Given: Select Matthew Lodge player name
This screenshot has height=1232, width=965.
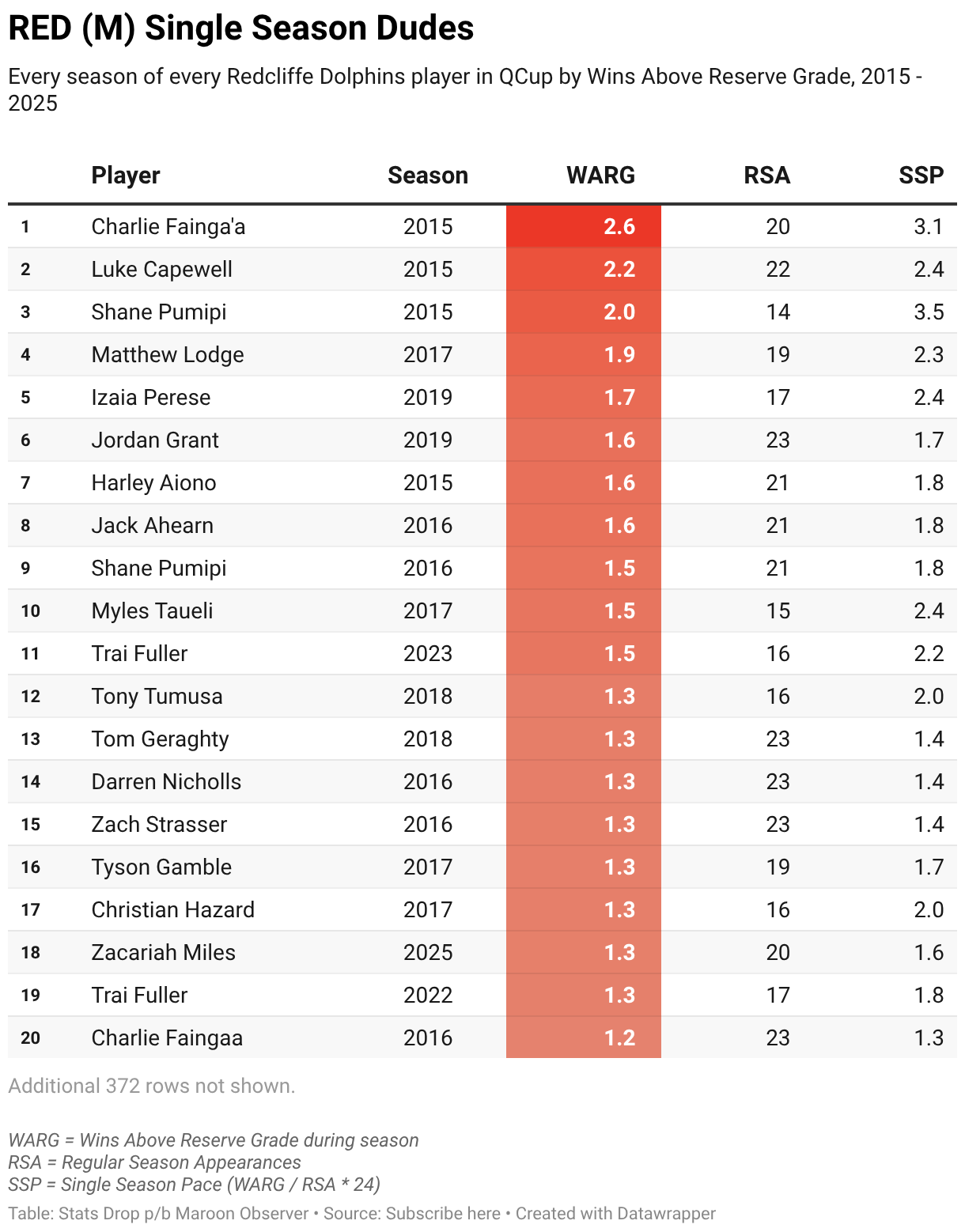Looking at the screenshot, I should (x=168, y=355).
